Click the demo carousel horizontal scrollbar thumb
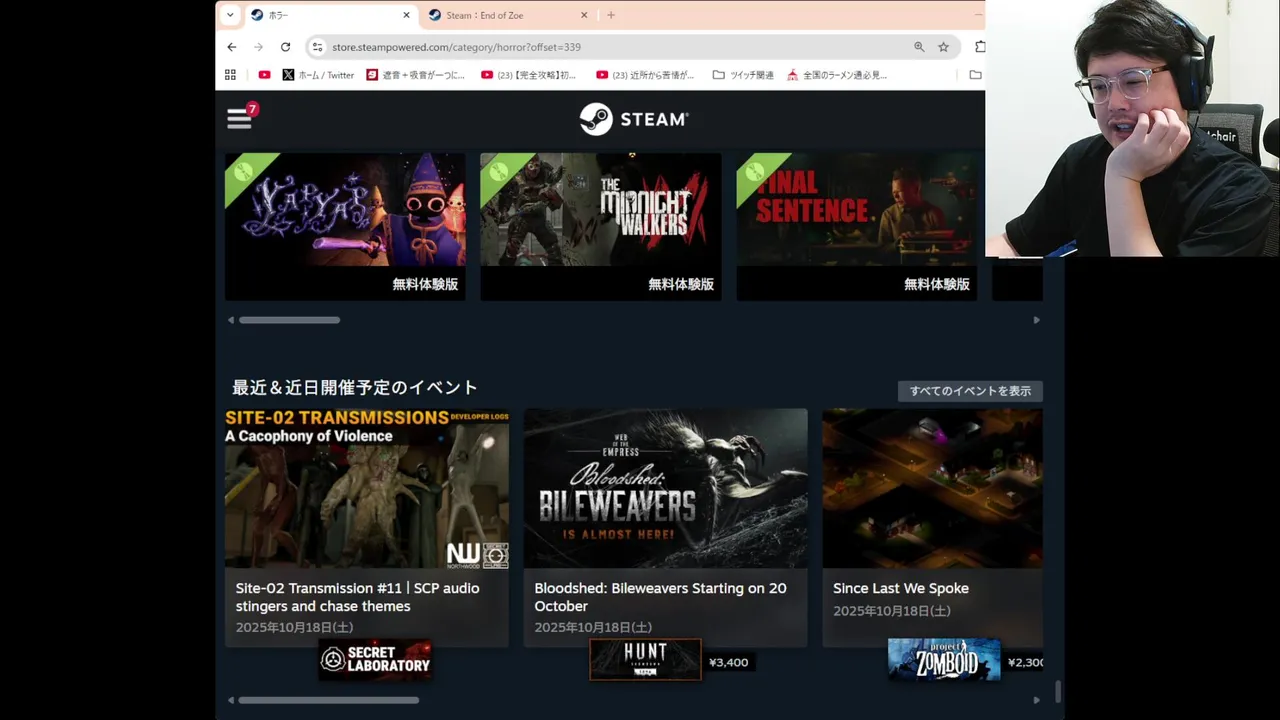 click(289, 320)
